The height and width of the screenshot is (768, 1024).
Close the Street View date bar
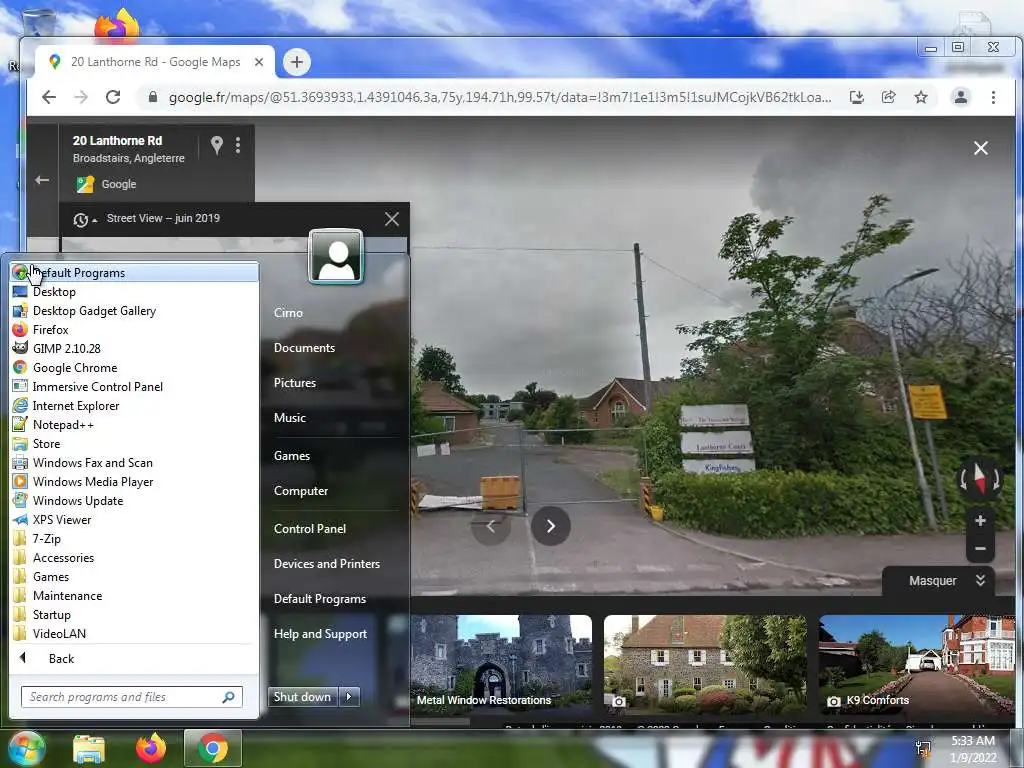(392, 219)
